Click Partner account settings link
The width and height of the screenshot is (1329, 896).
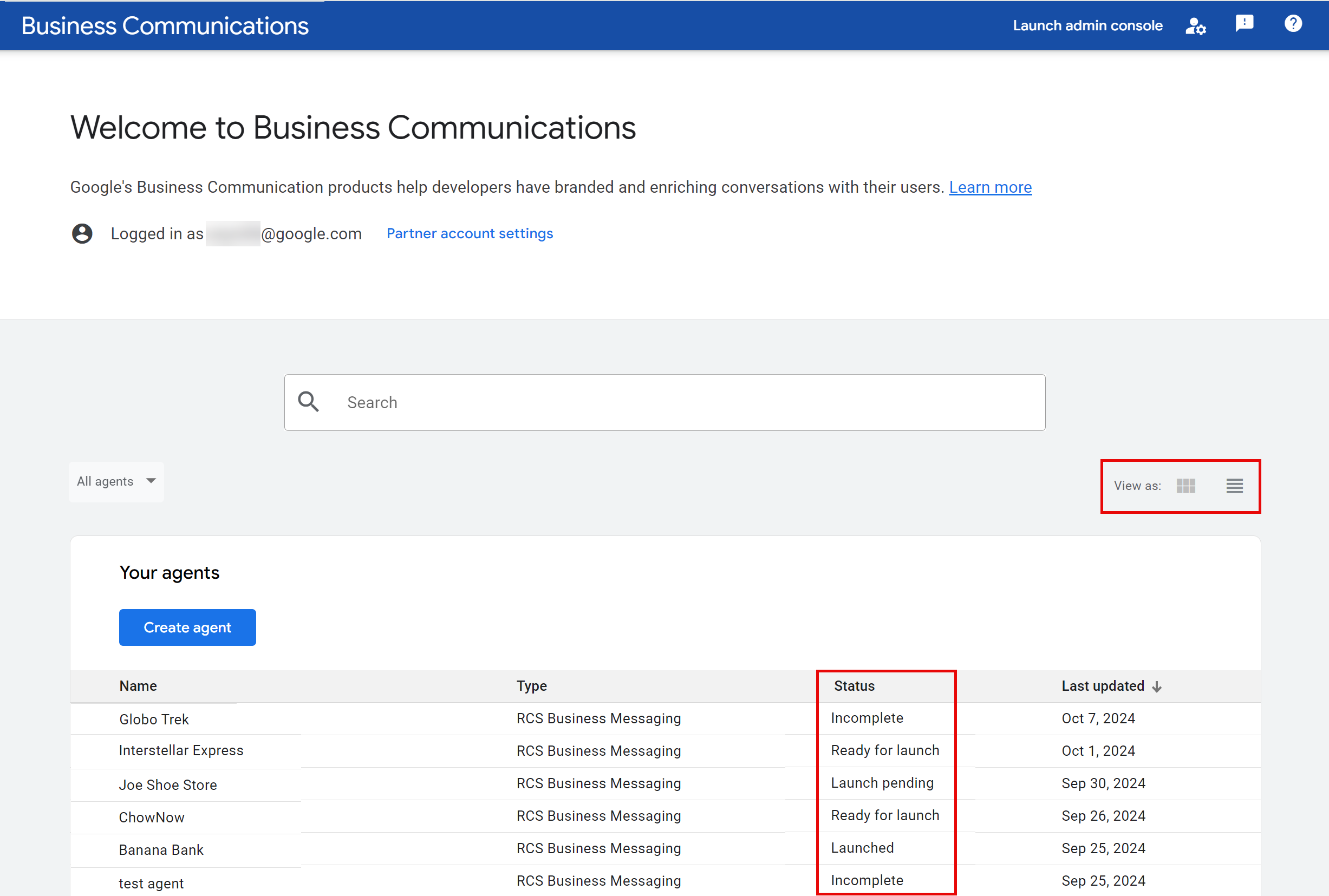point(470,233)
